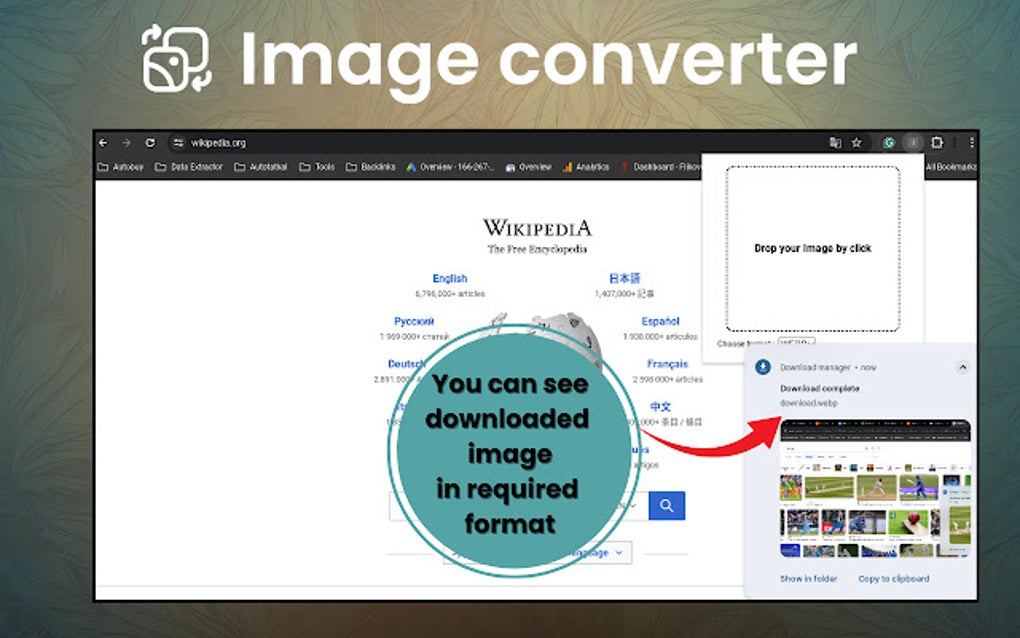Reload the wikipedia.org page
The image size is (1020, 638).
pyautogui.click(x=148, y=142)
